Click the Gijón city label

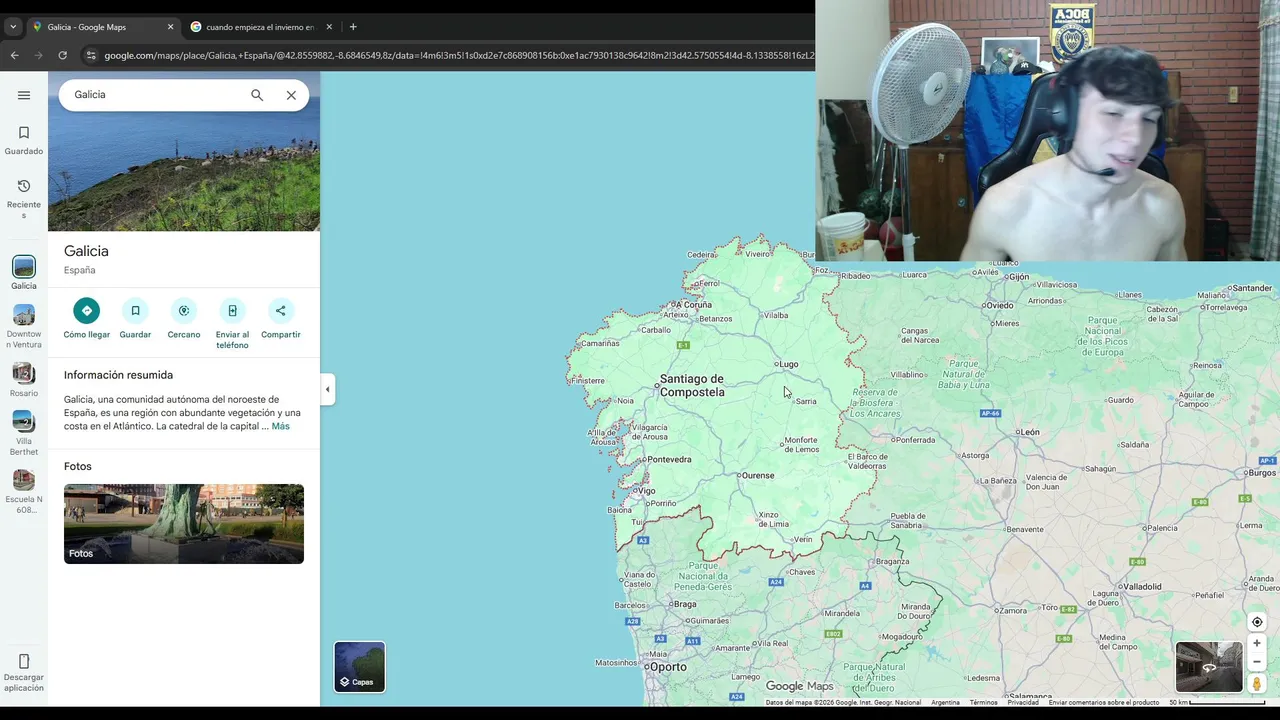coord(1018,276)
